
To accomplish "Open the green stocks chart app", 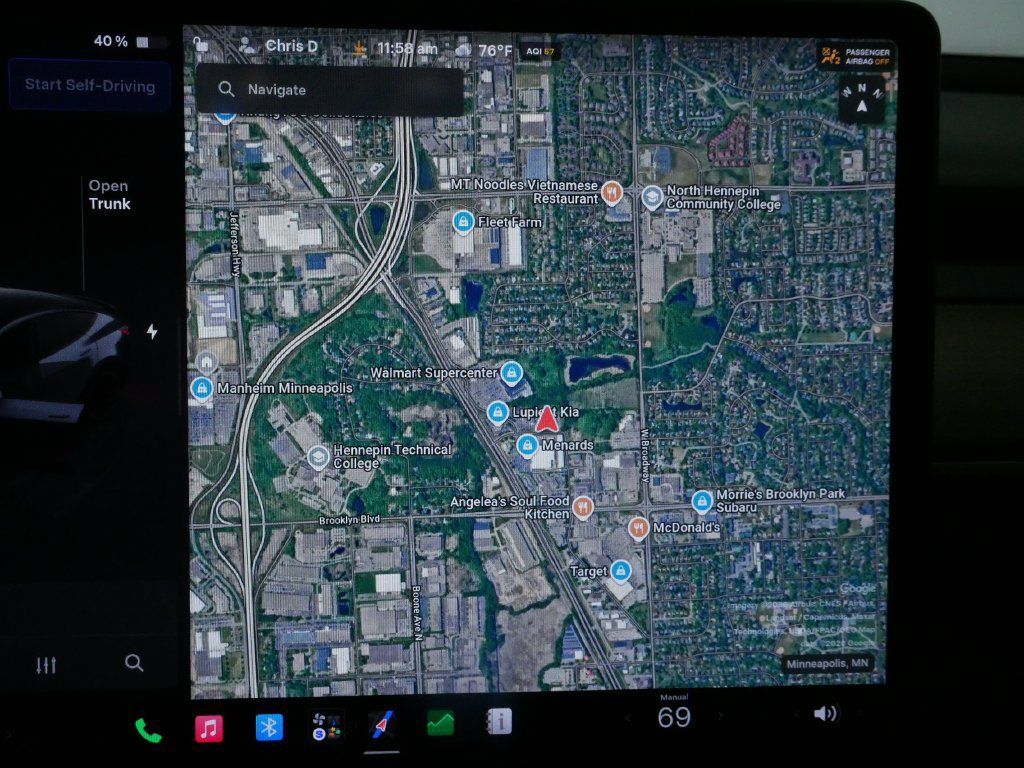I will pyautogui.click(x=440, y=724).
